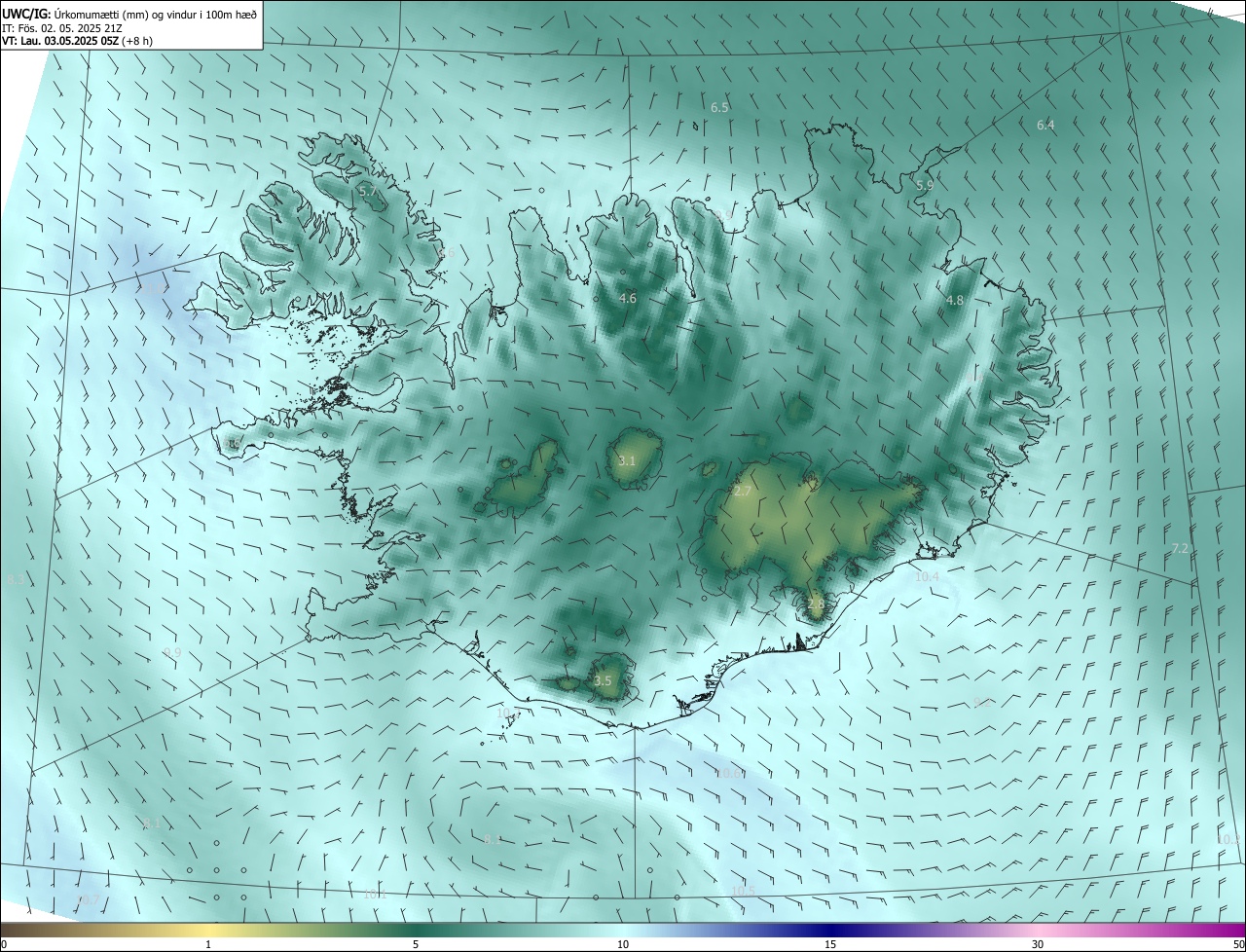Click the 4.8 value label on the map
1246x952 pixels.
pyautogui.click(x=955, y=300)
